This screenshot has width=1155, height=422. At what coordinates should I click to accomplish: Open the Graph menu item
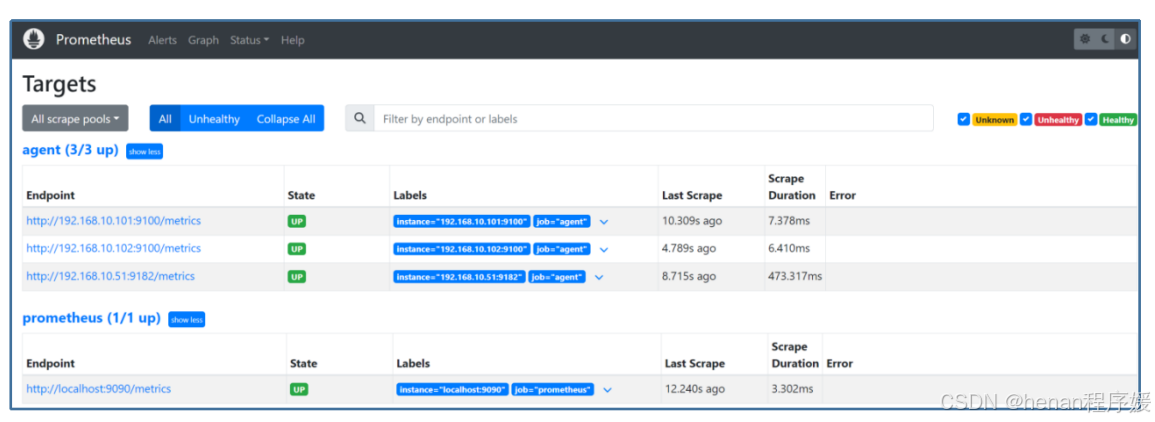(203, 40)
